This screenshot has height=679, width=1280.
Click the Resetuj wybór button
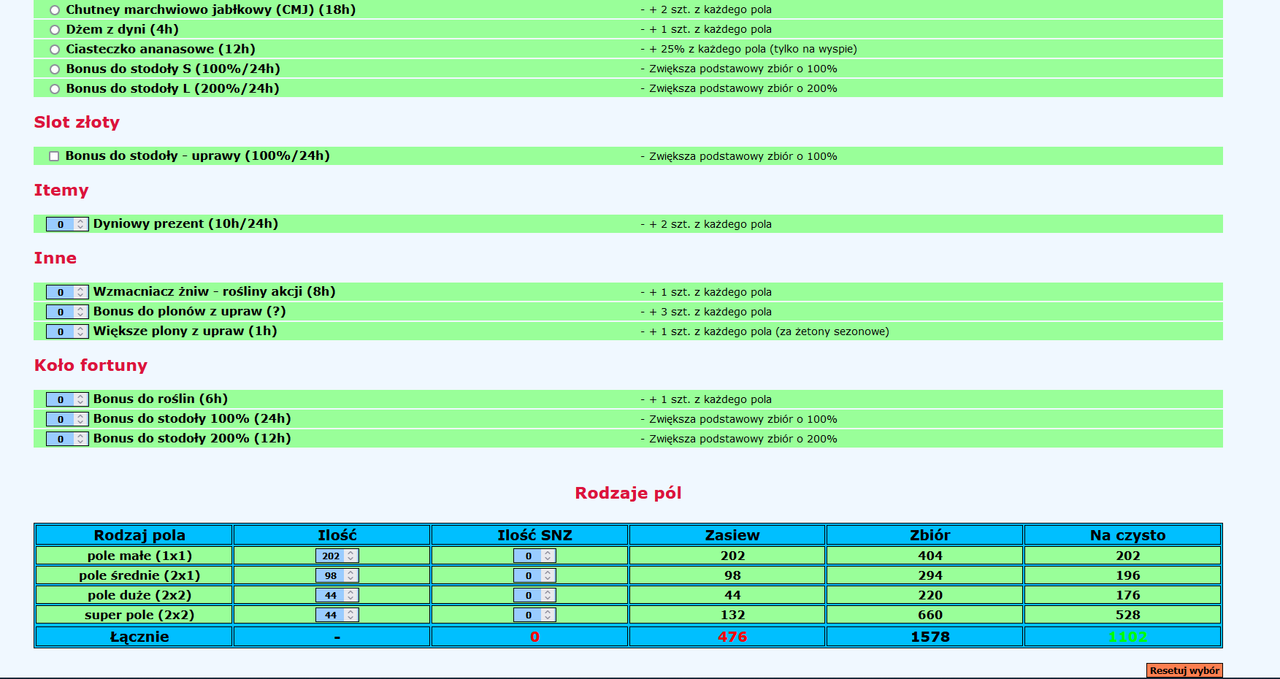[1184, 671]
